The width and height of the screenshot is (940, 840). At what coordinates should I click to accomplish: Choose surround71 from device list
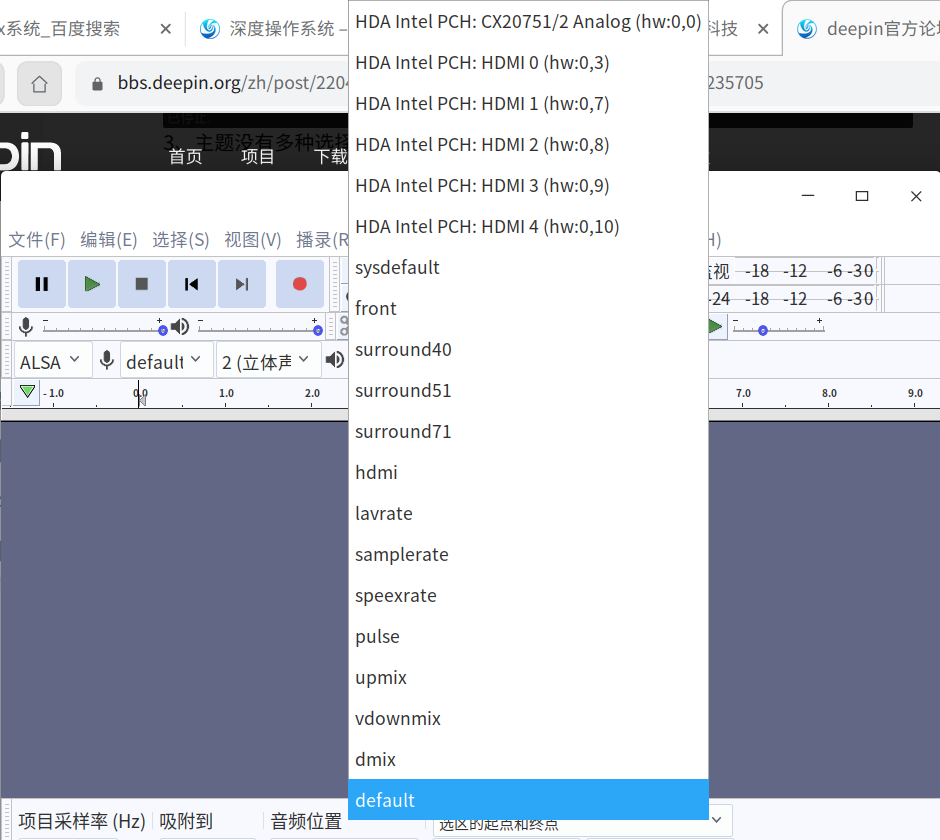pyautogui.click(x=528, y=432)
